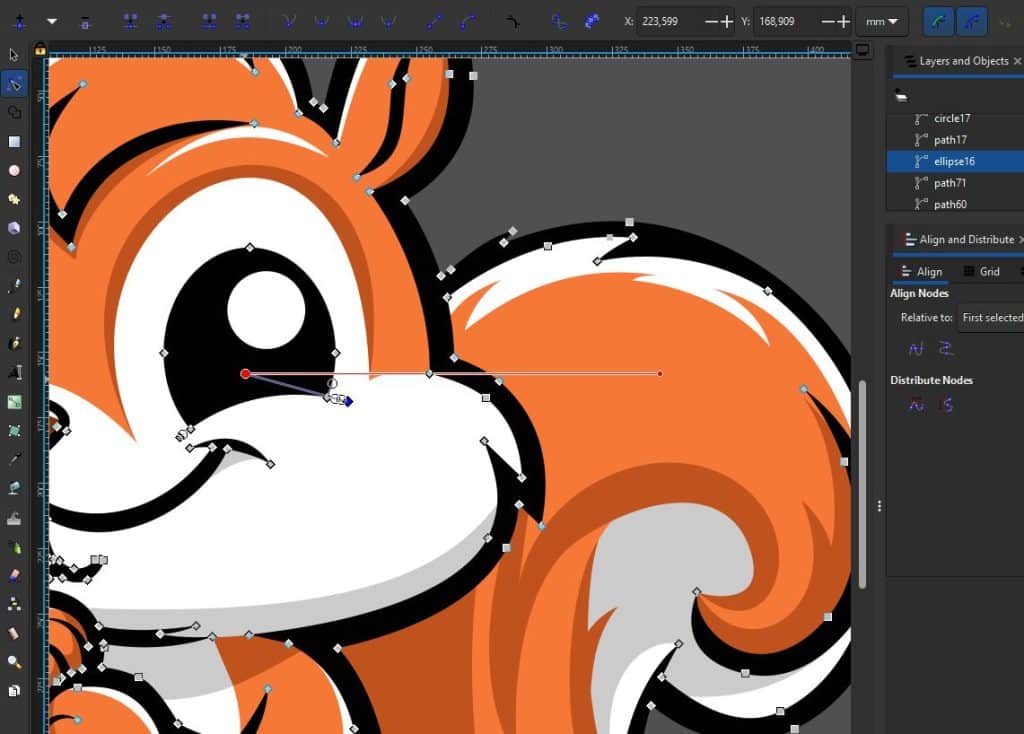1024x734 pixels.
Task: Click the Insert new nodes button
Action: 20,22
